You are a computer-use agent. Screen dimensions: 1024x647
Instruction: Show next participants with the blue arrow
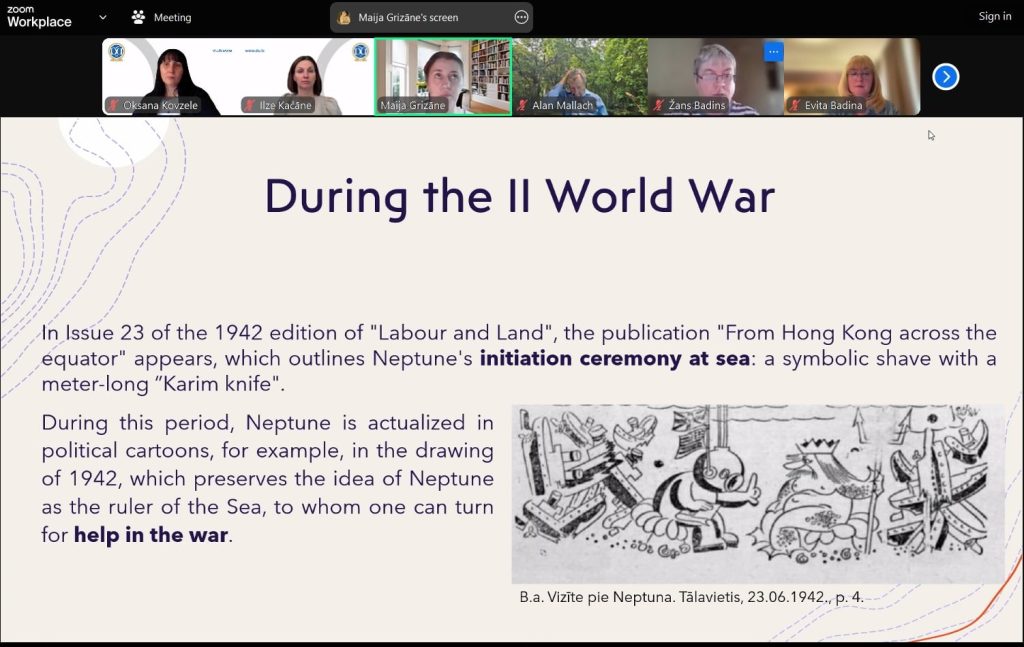click(x=946, y=77)
